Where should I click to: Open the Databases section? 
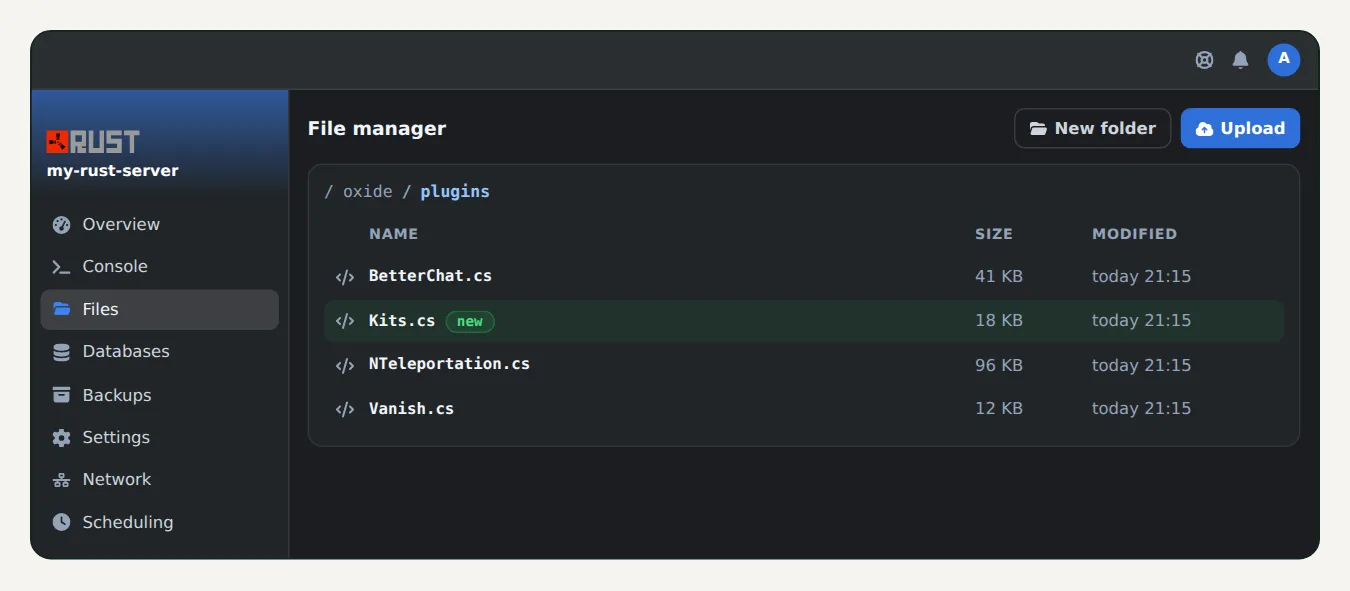click(x=159, y=352)
